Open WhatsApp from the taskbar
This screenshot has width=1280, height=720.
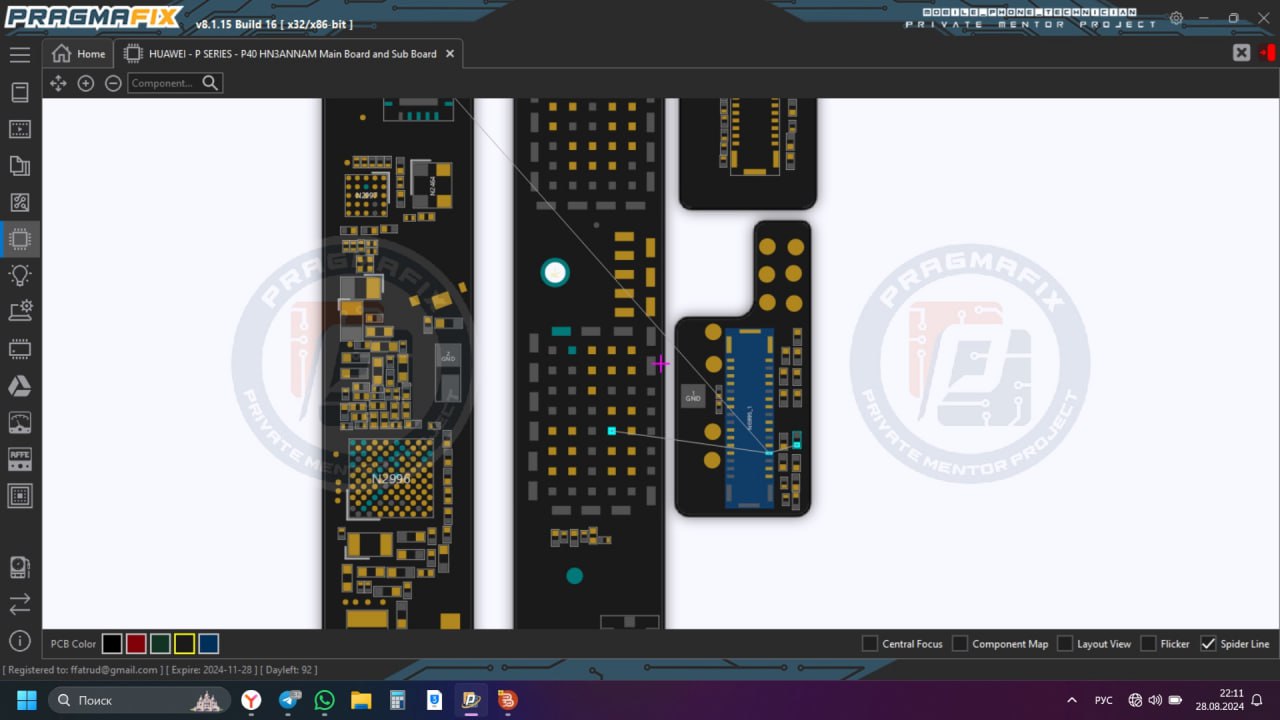pyautogui.click(x=324, y=700)
